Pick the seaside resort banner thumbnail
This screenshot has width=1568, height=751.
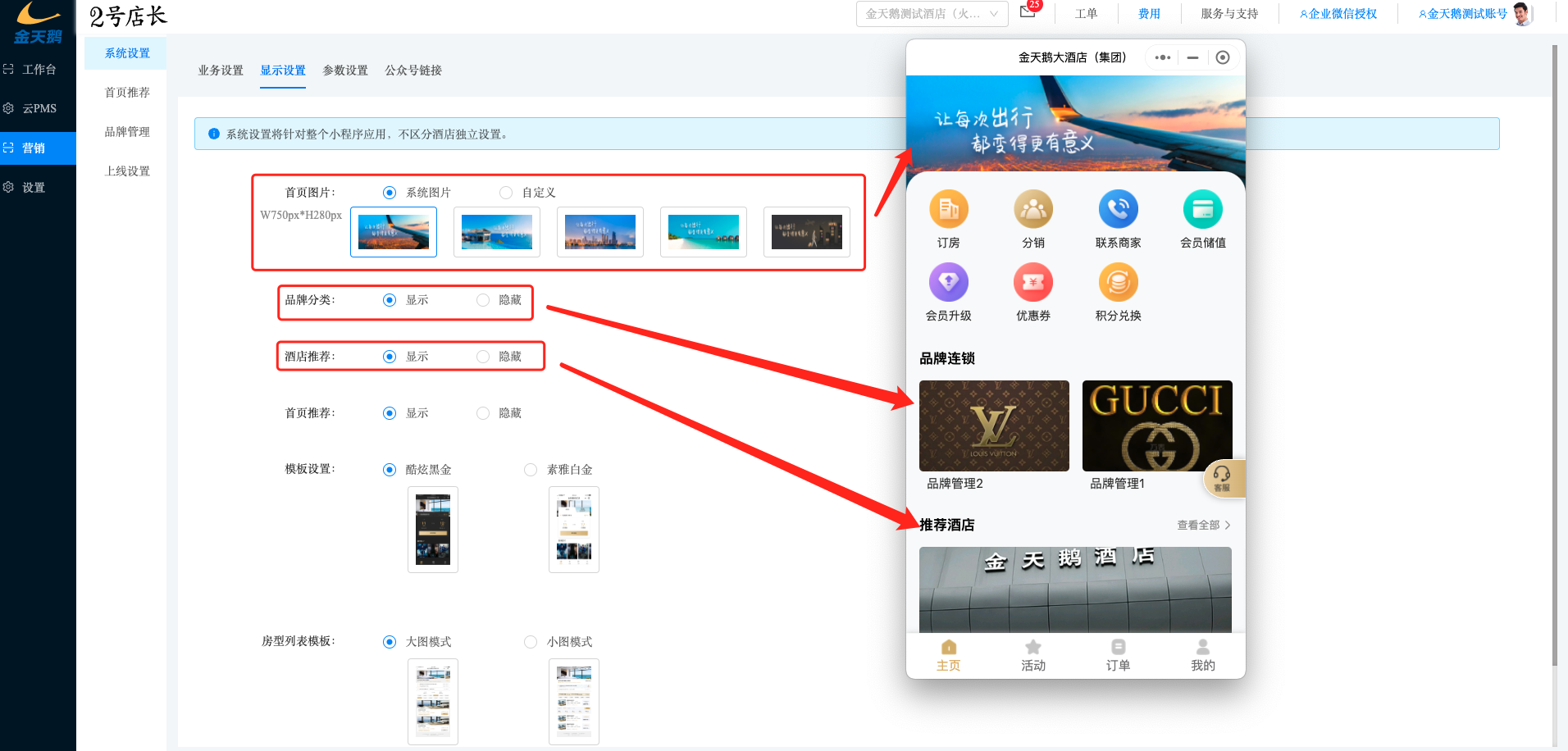tap(497, 232)
